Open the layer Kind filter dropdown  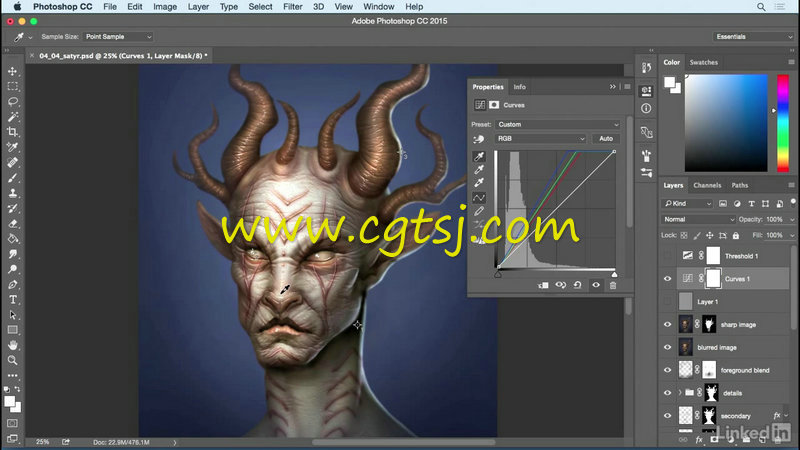pos(687,204)
